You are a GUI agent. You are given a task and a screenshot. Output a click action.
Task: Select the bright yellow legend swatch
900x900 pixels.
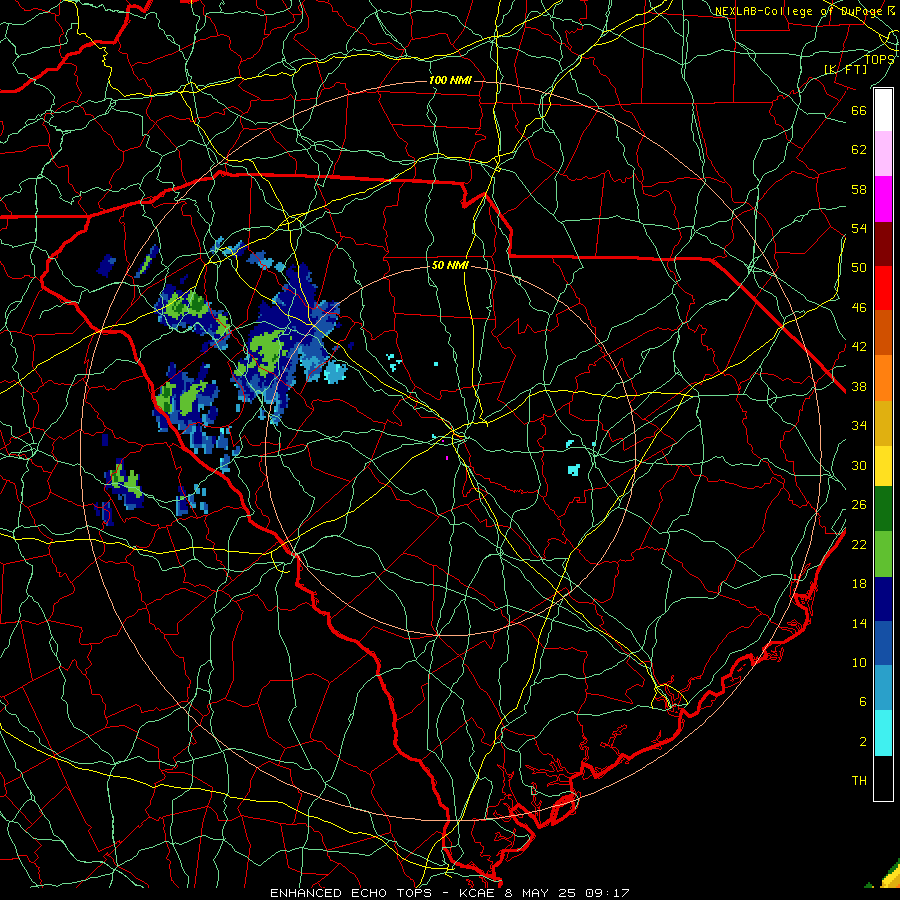click(883, 466)
